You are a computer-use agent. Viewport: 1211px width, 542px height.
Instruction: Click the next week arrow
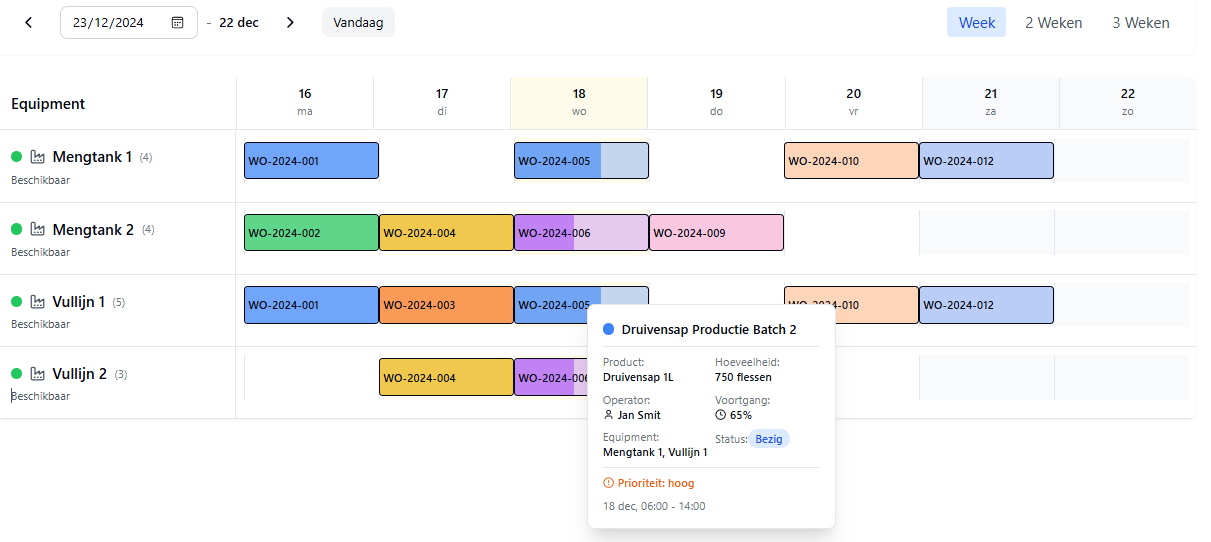point(290,22)
